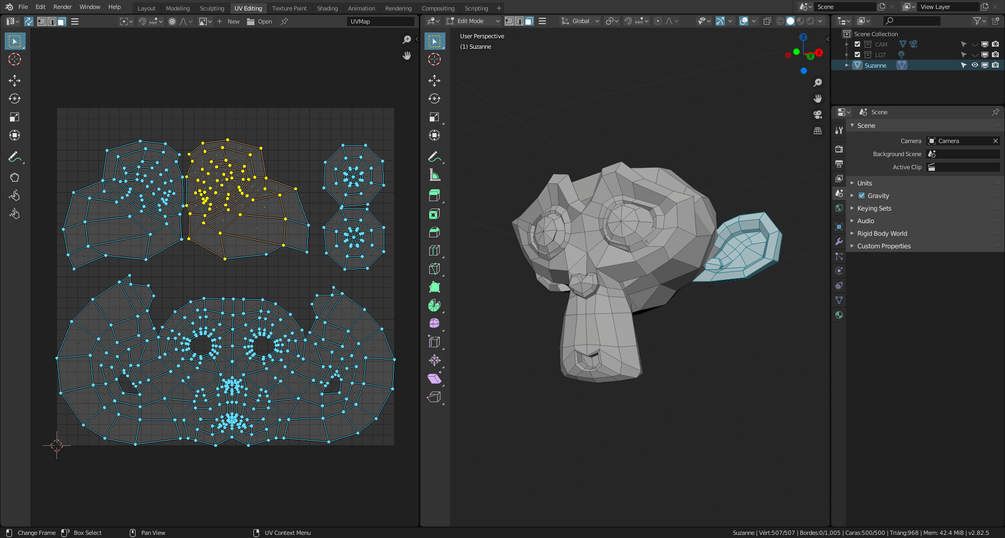
Task: Open the File menu
Action: (23, 7)
